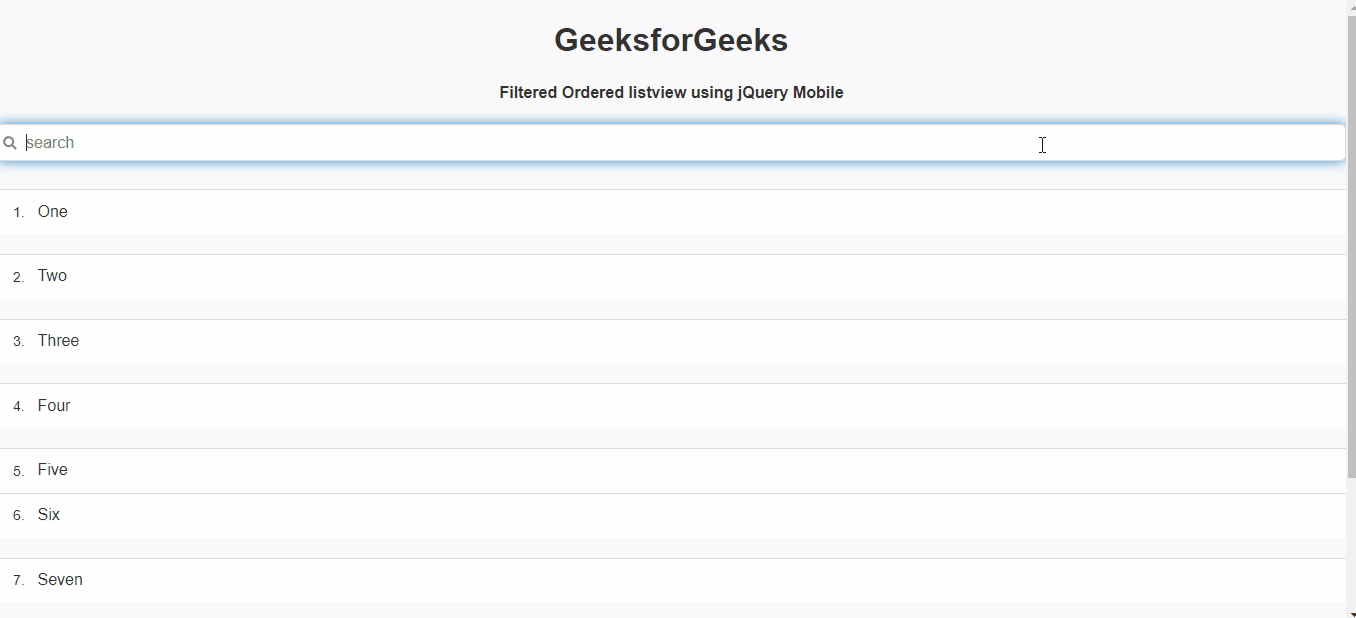Choose the Four entry in the list

coord(54,406)
